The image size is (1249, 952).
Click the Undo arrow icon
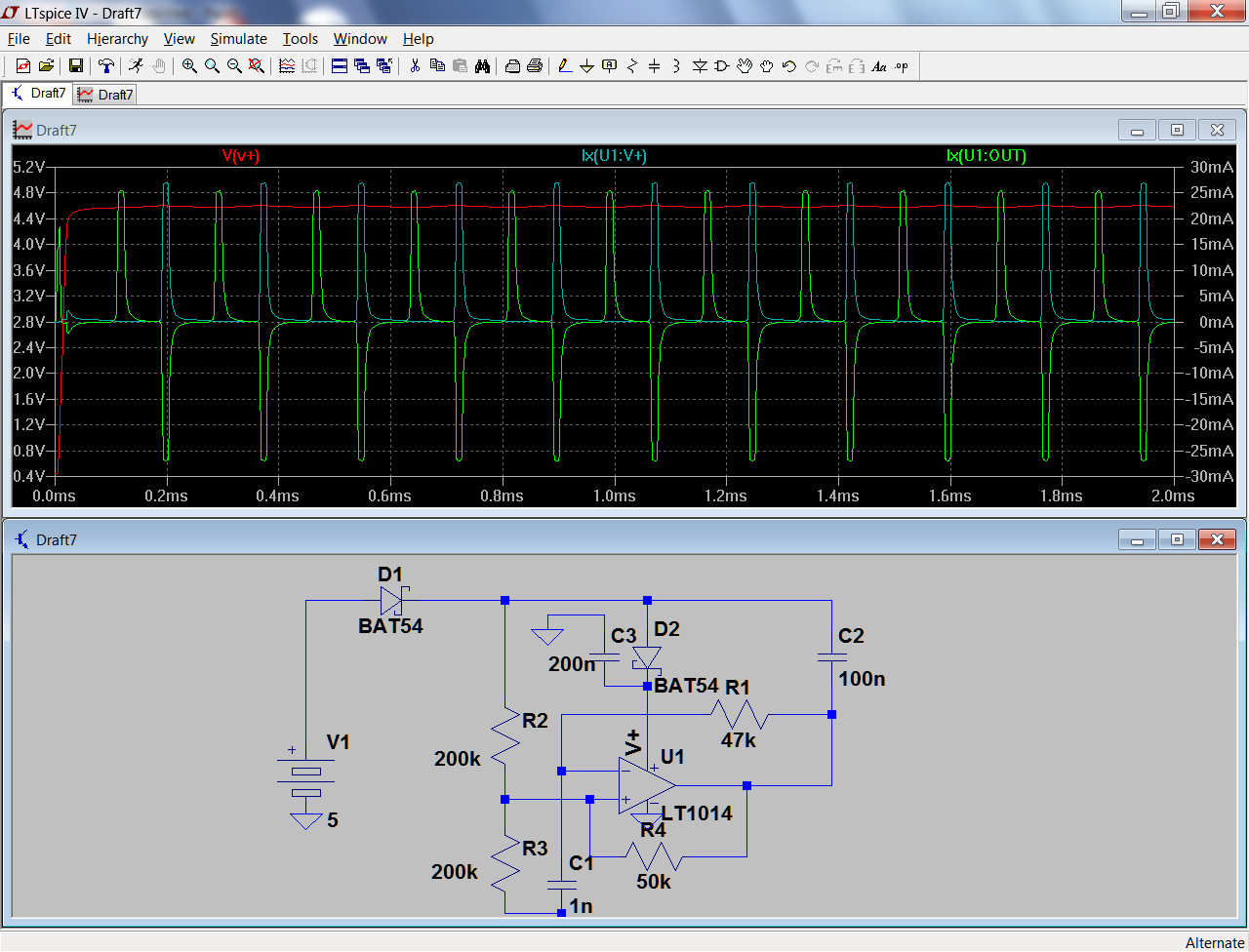[789, 65]
